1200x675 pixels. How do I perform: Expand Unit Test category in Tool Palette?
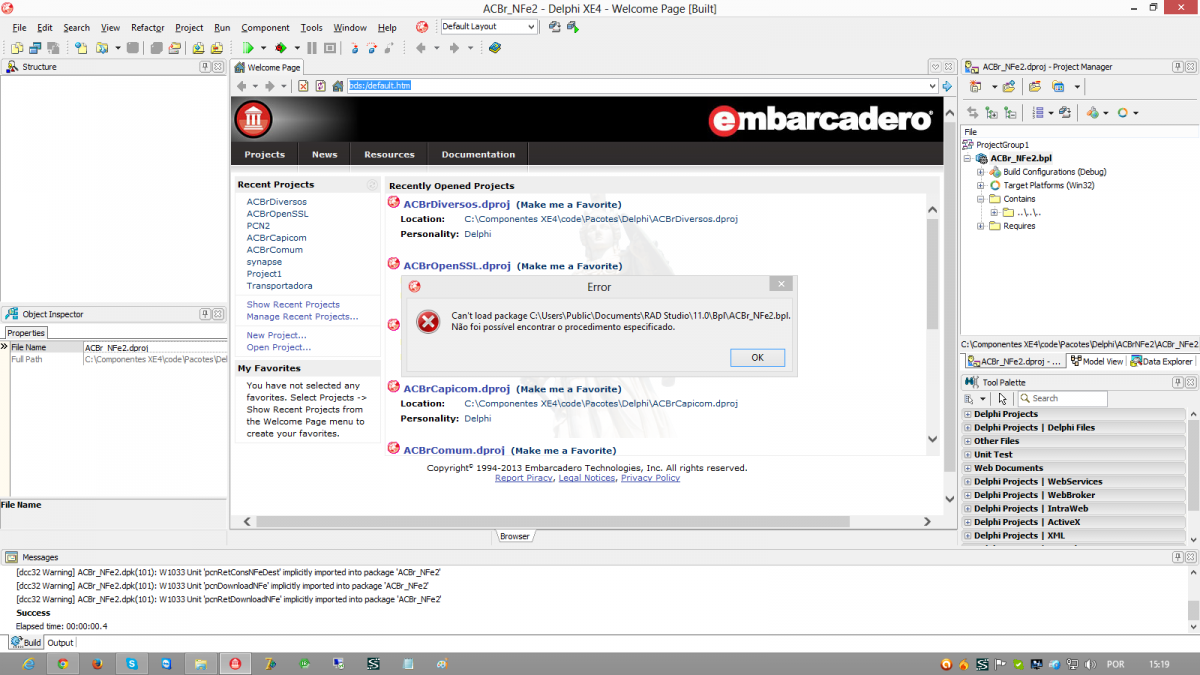968,455
